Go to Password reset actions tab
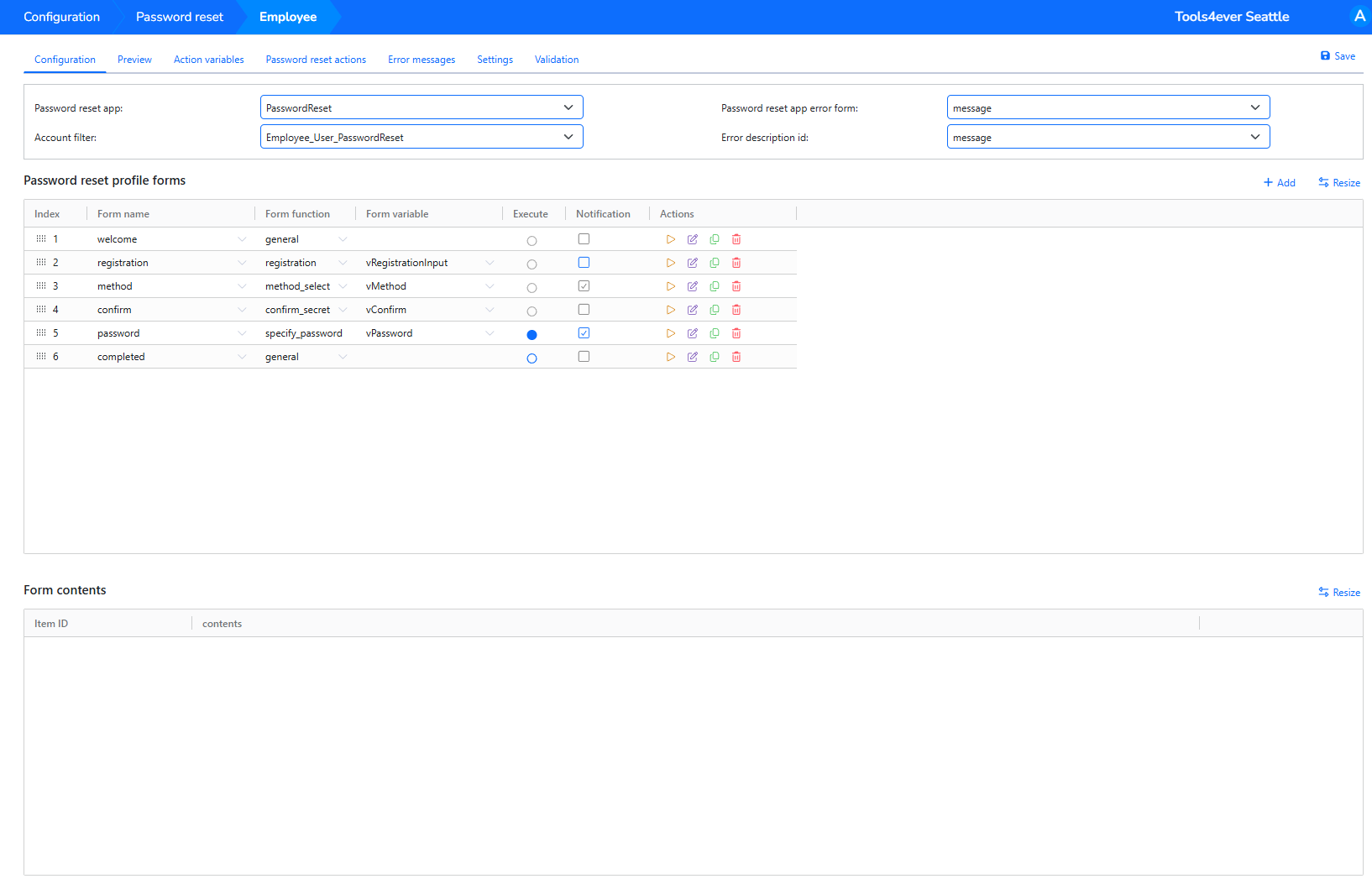The image size is (1372, 884). coord(316,60)
